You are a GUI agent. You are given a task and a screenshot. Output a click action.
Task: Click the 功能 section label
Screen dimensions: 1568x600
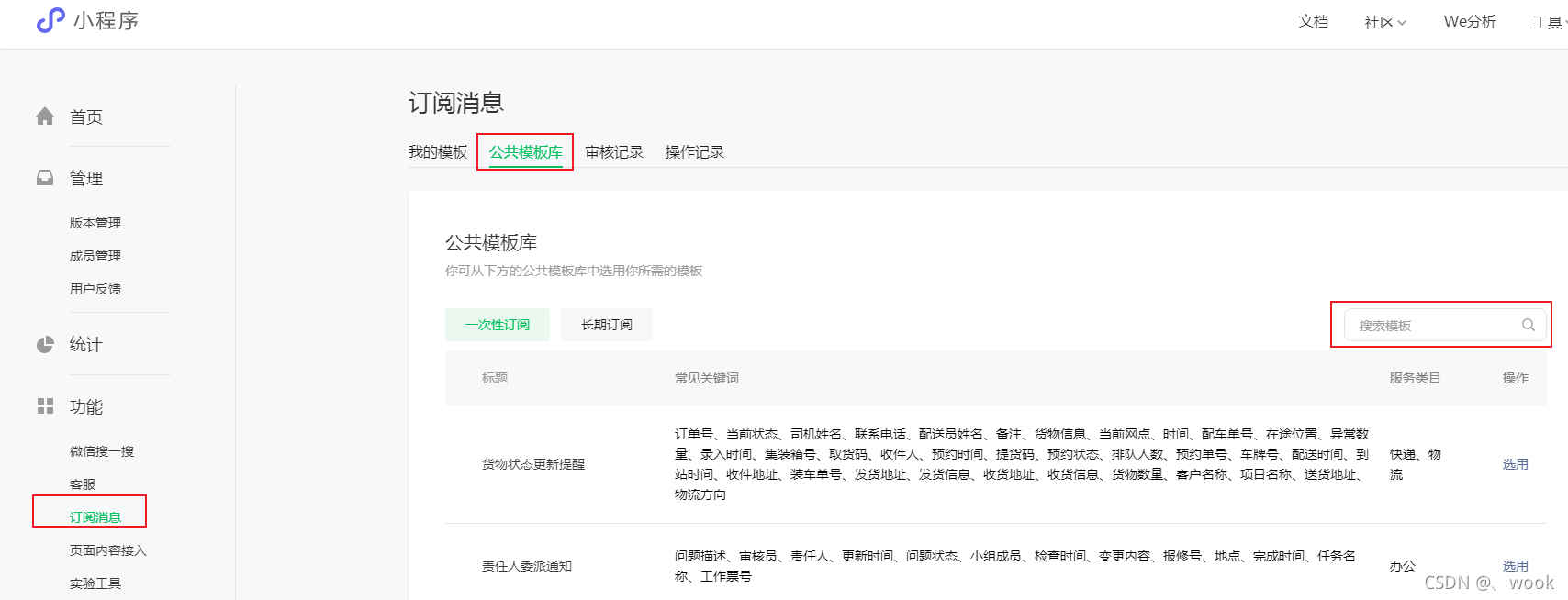click(86, 407)
